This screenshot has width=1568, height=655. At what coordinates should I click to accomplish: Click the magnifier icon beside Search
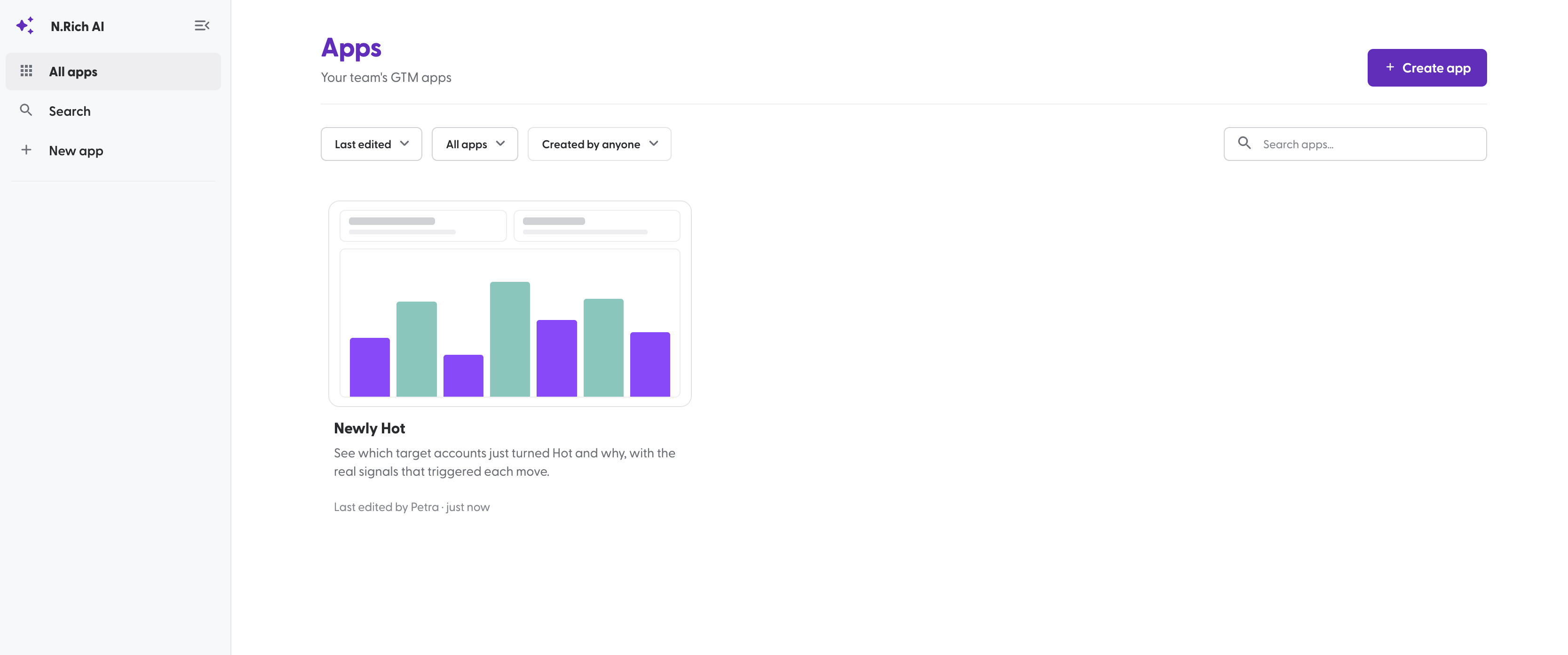(26, 110)
